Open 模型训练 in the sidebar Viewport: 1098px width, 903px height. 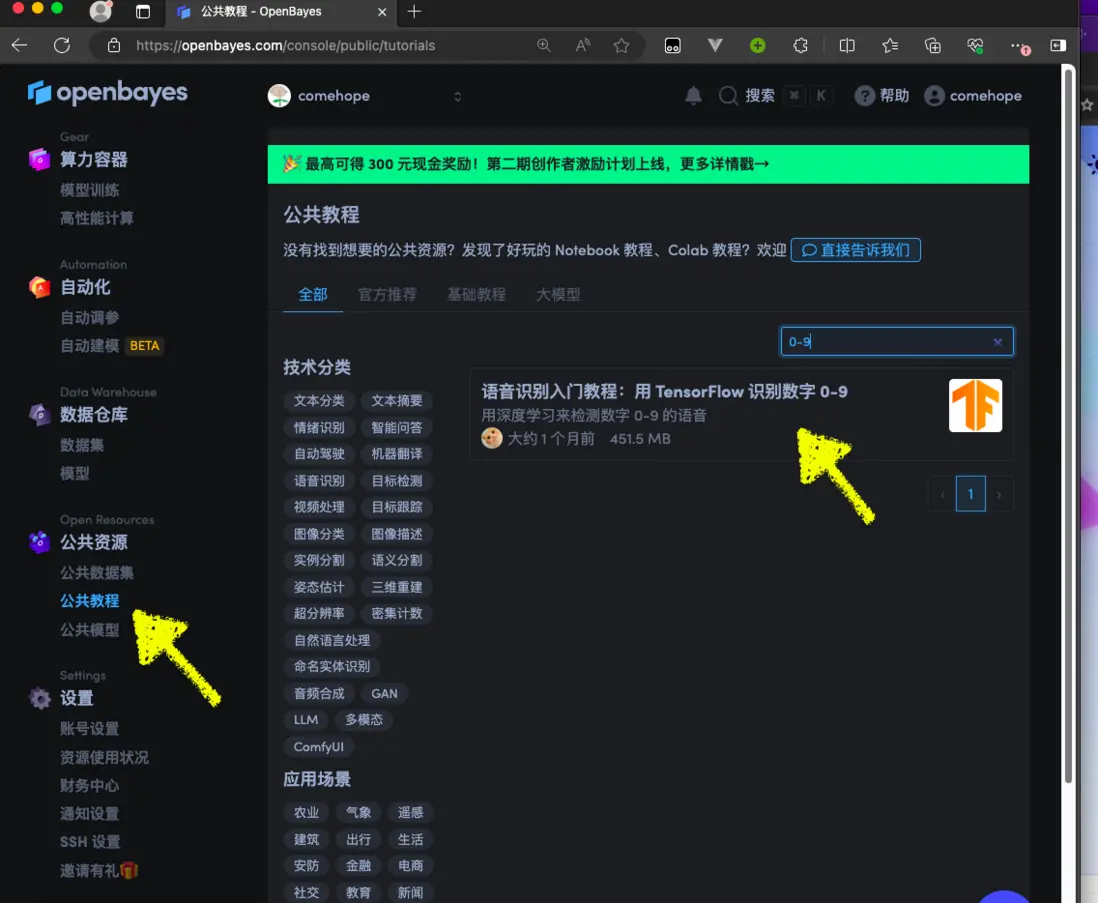tap(90, 190)
